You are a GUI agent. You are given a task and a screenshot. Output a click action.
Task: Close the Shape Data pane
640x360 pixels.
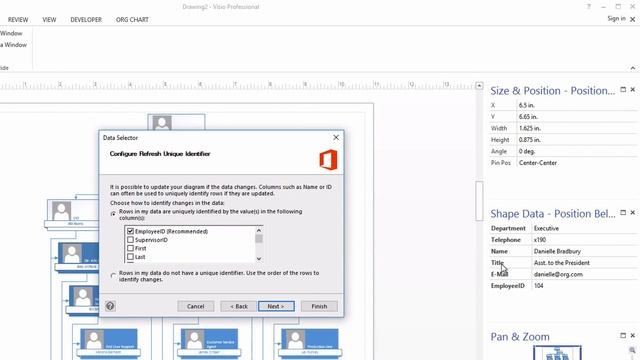[633, 213]
